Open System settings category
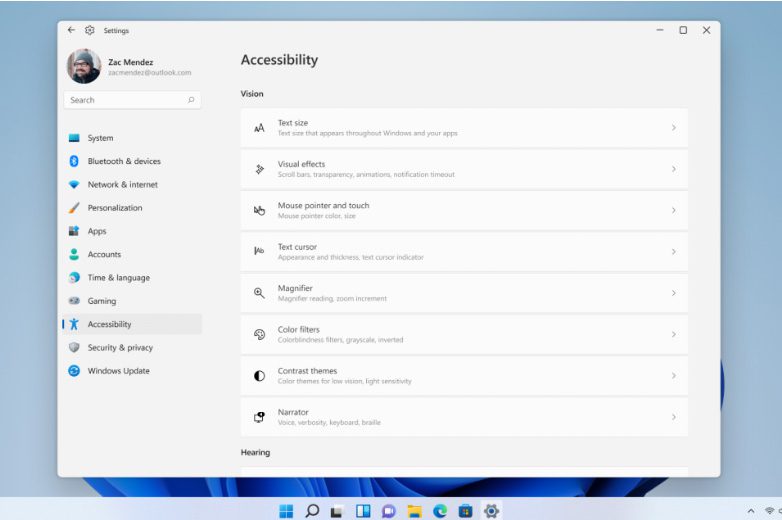 pyautogui.click(x=100, y=138)
